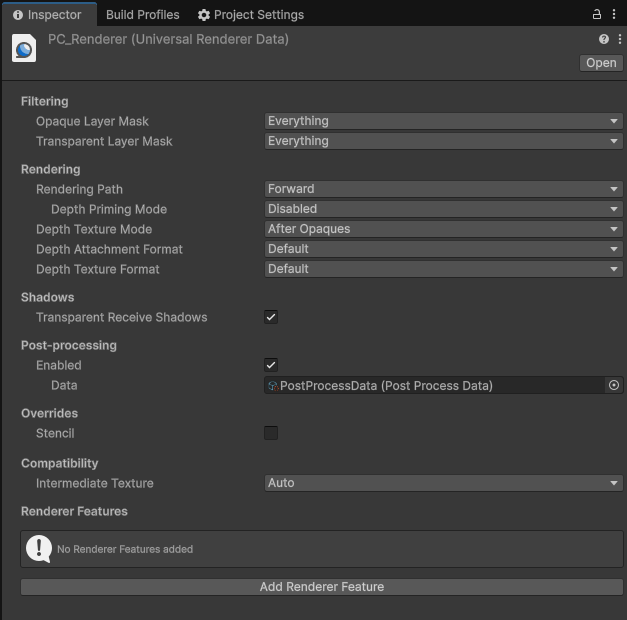Click the Depth Texture Mode label
The width and height of the screenshot is (627, 620).
94,229
